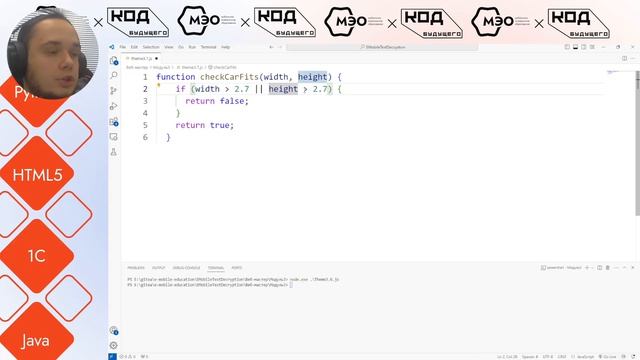Close the terminal panel
Image resolution: width=640 pixels, height=360 pixels.
633,268
